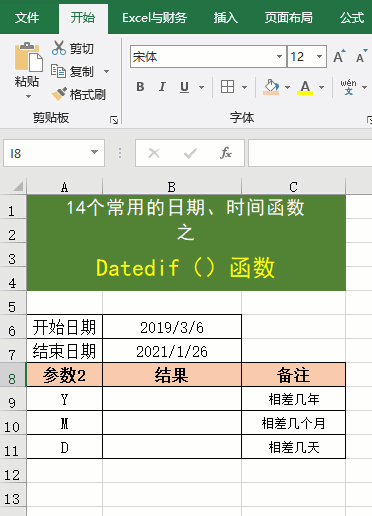Image resolution: width=372 pixels, height=516 pixels.
Task: Expand the underline style dropdown
Action: click(201, 87)
